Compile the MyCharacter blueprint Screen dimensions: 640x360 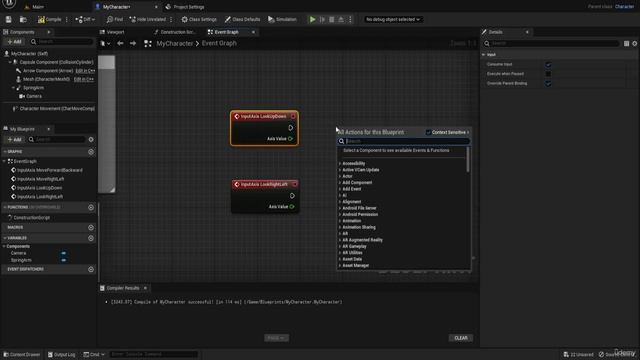pos(49,19)
